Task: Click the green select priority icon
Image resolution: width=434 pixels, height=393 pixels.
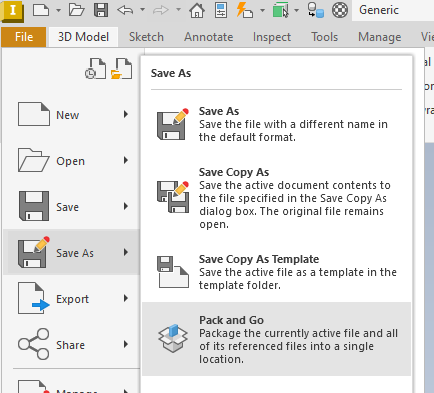Action: [x=281, y=10]
